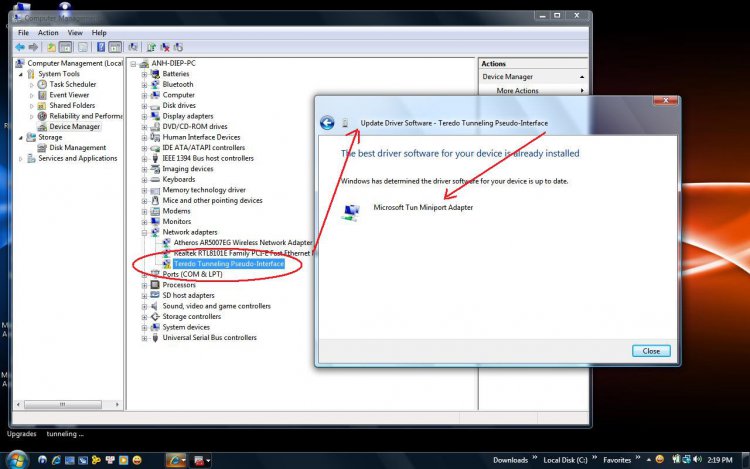This screenshot has width=750, height=469.
Task: Click the Disk Management icon in left tree
Action: [x=42, y=148]
